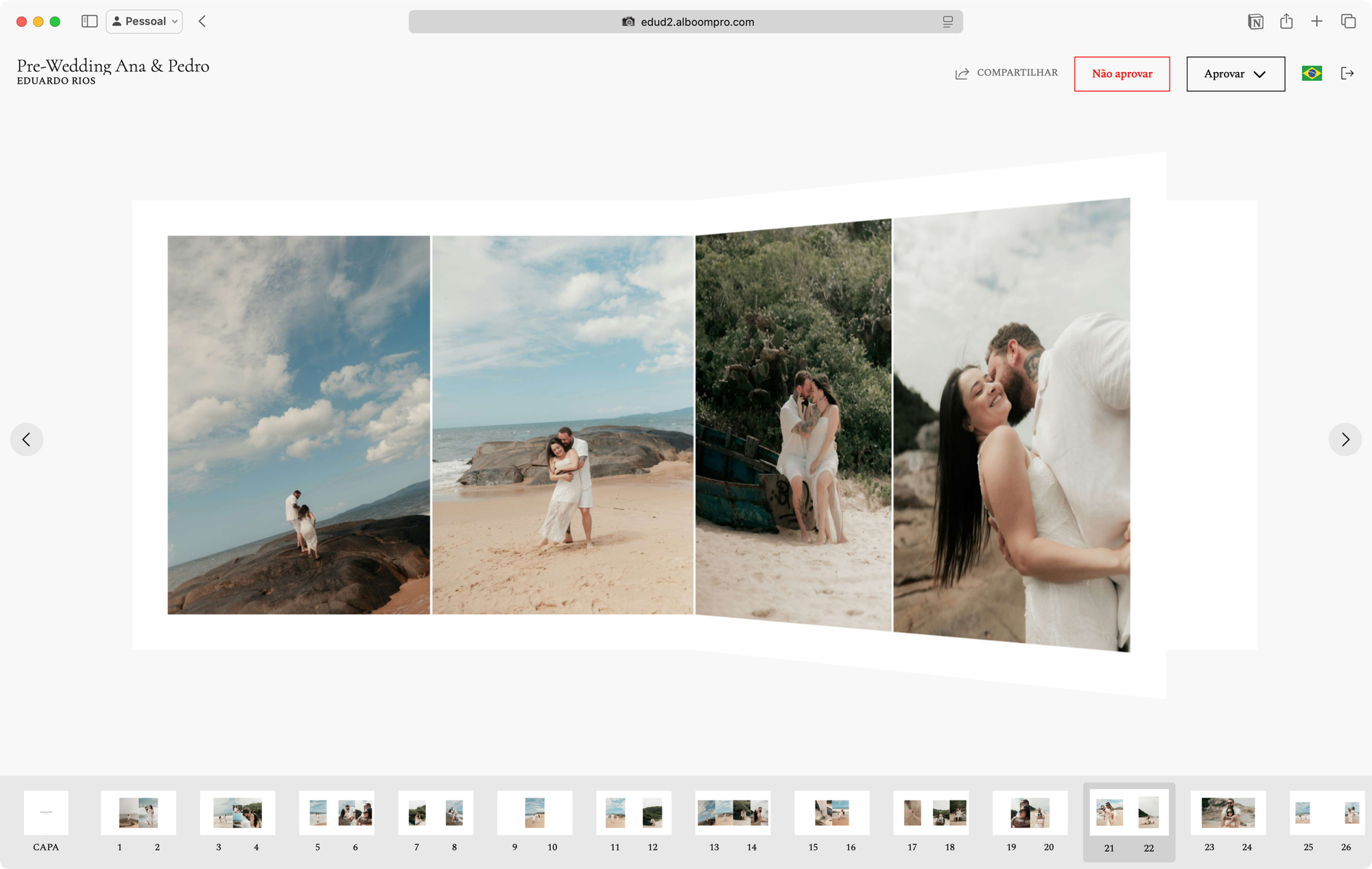Expand the Aprovar dropdown button
The width and height of the screenshot is (1372, 869).
pyautogui.click(x=1235, y=74)
